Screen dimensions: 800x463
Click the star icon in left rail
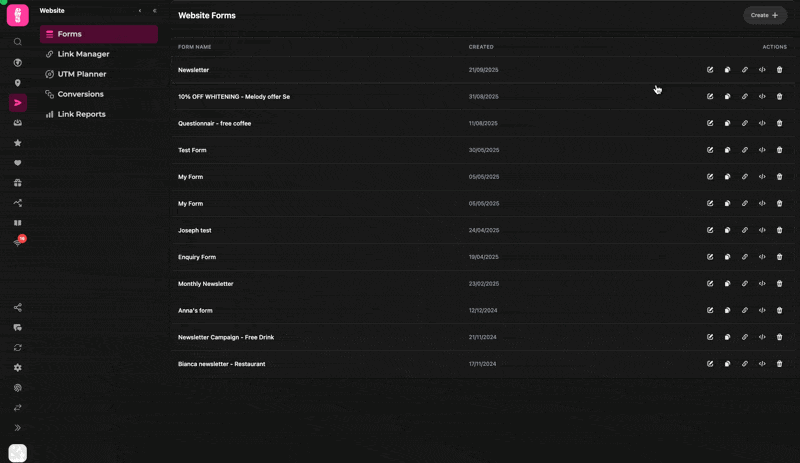coord(18,143)
